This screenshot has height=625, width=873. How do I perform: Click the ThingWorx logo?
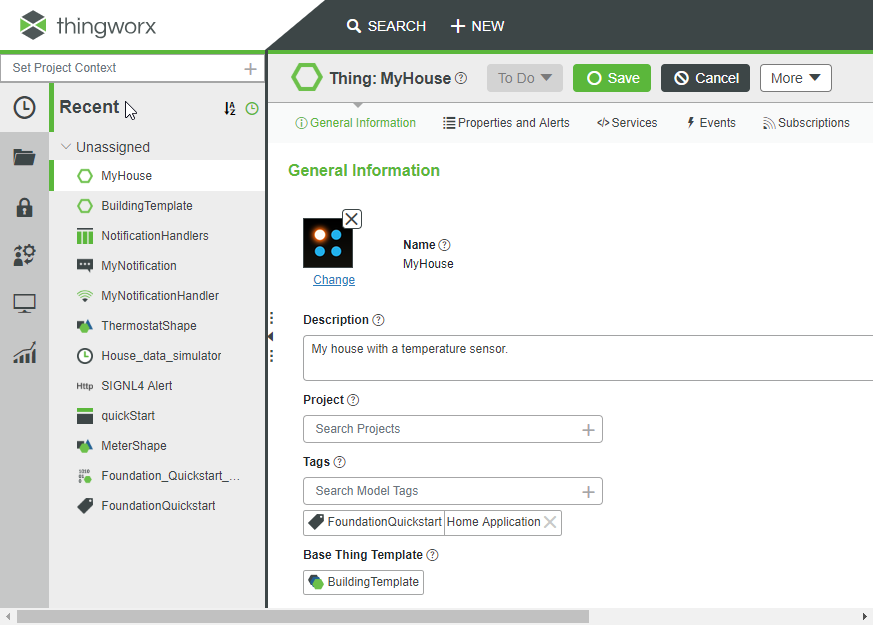88,26
